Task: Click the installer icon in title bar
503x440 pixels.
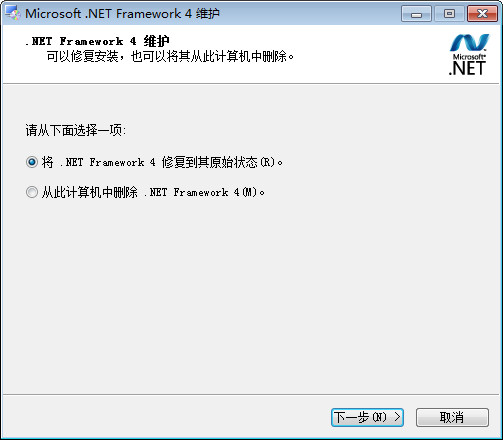Action: click(13, 13)
